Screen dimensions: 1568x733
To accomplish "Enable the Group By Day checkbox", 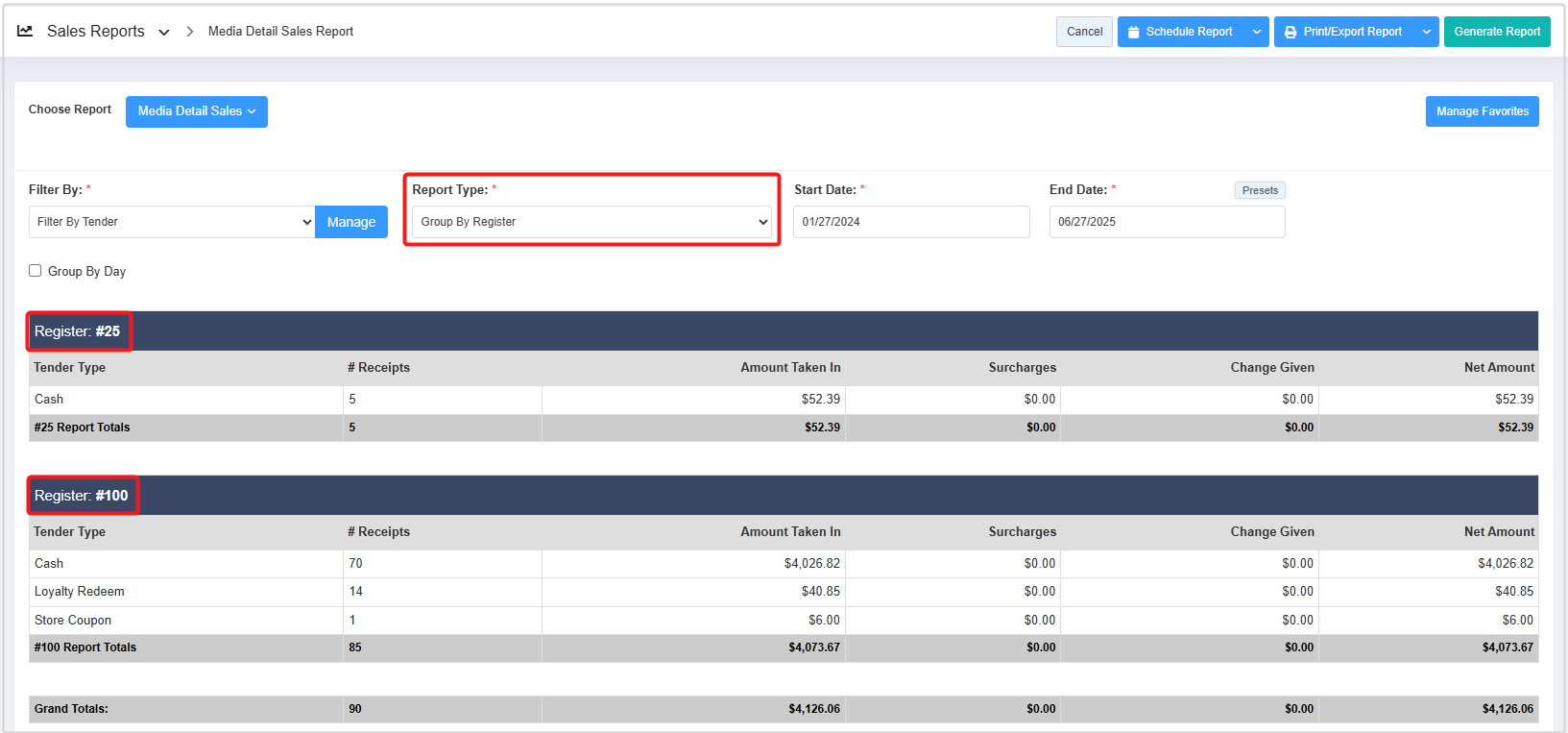I will 36,271.
